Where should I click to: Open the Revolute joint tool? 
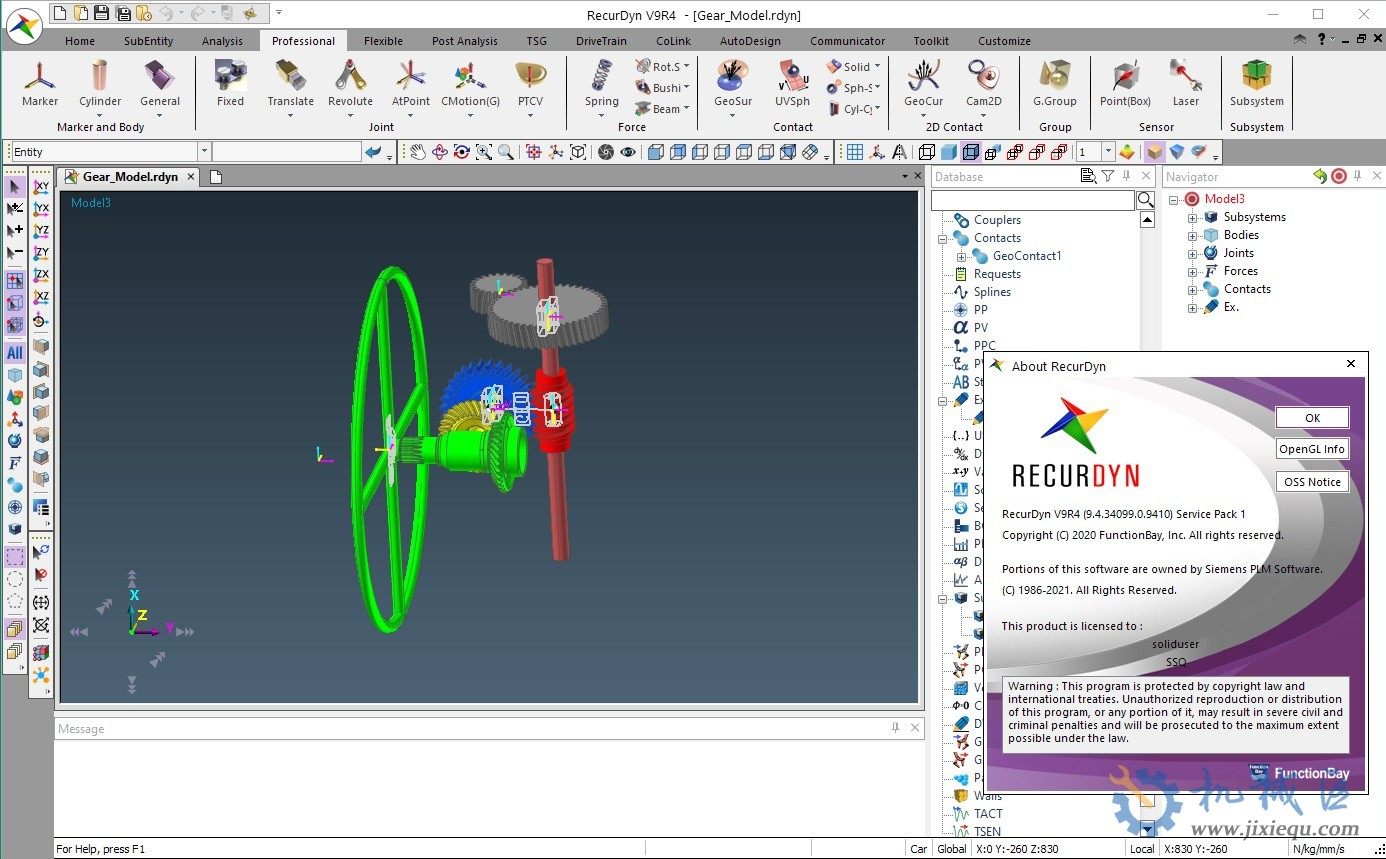(x=350, y=87)
